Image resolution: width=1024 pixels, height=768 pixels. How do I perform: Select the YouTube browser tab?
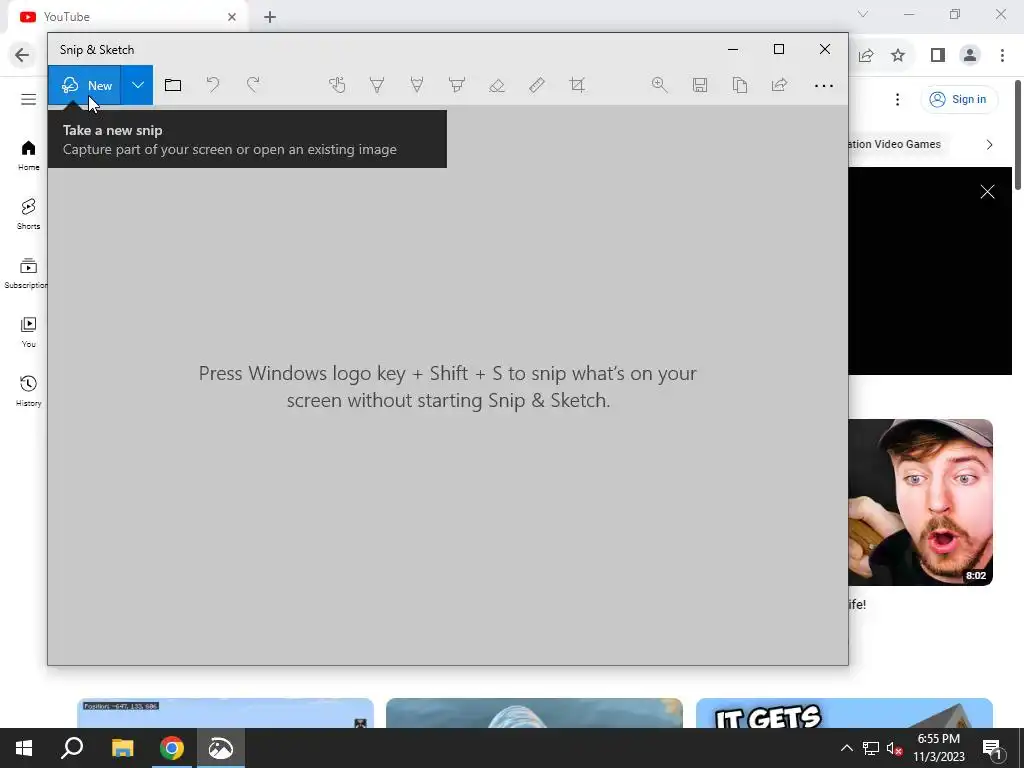[x=128, y=17]
